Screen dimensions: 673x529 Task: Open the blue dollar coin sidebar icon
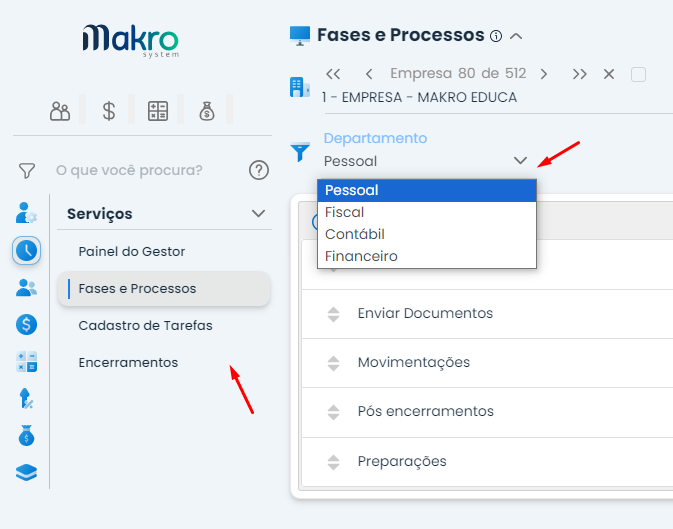pos(26,325)
